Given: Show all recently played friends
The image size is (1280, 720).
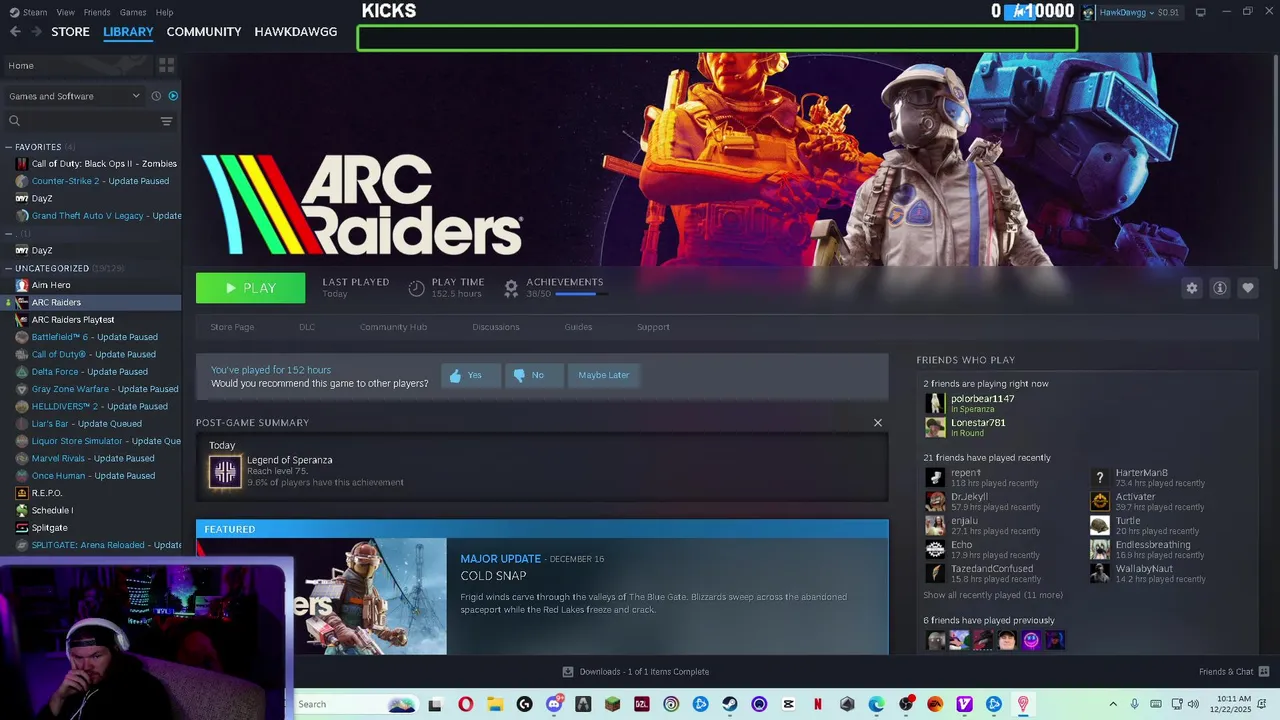Looking at the screenshot, I should point(992,595).
